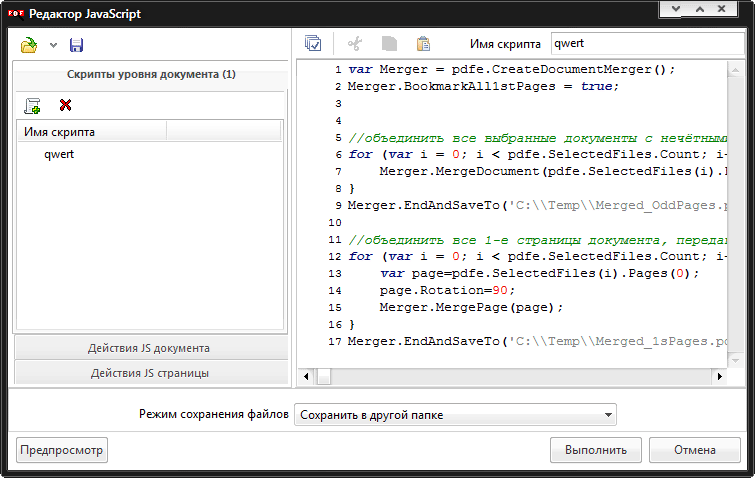The width and height of the screenshot is (755, 478).
Task: Click the Имя скрипта column header
Action: tap(92, 131)
